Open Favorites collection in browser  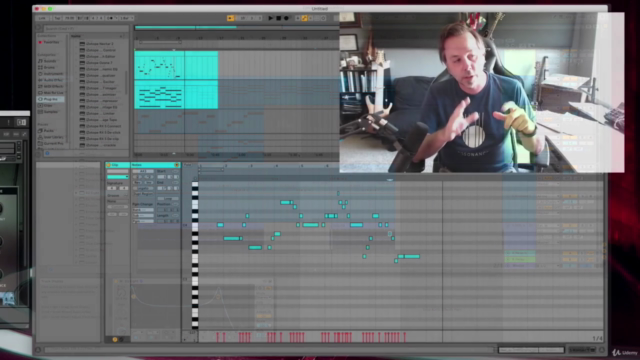[50, 42]
